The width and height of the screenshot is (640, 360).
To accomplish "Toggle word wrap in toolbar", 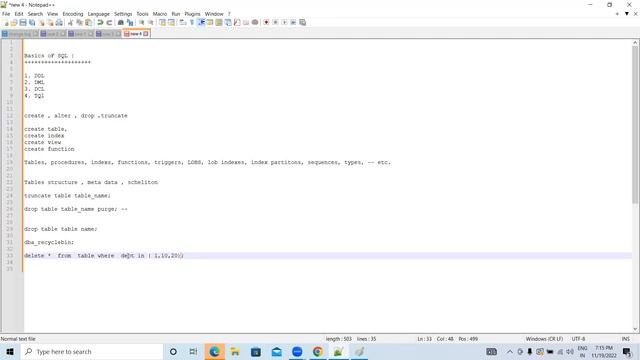I will (x=183, y=22).
